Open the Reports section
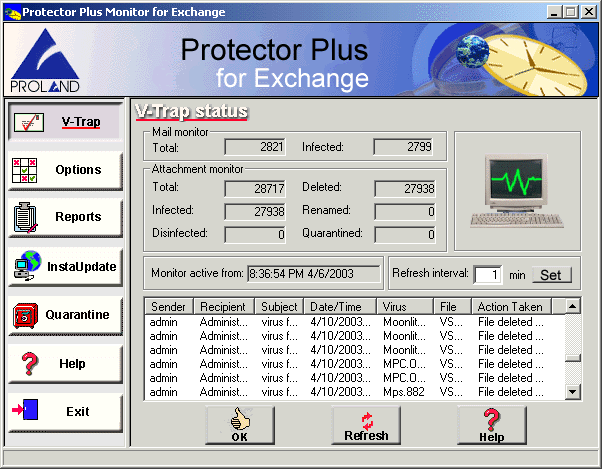The height and width of the screenshot is (469, 602). click(x=65, y=218)
